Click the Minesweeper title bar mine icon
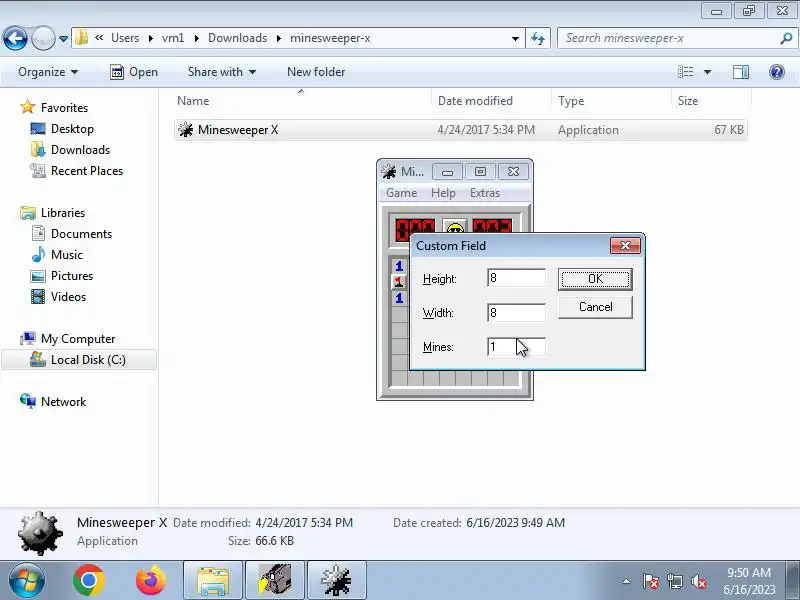This screenshot has width=800, height=600. [x=389, y=171]
